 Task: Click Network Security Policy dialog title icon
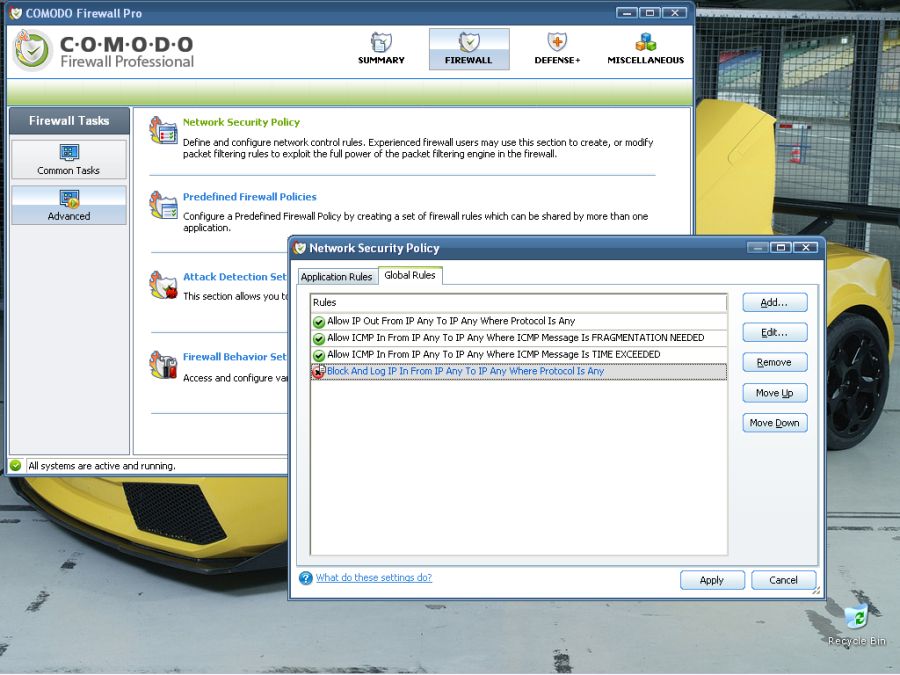pyautogui.click(x=299, y=248)
